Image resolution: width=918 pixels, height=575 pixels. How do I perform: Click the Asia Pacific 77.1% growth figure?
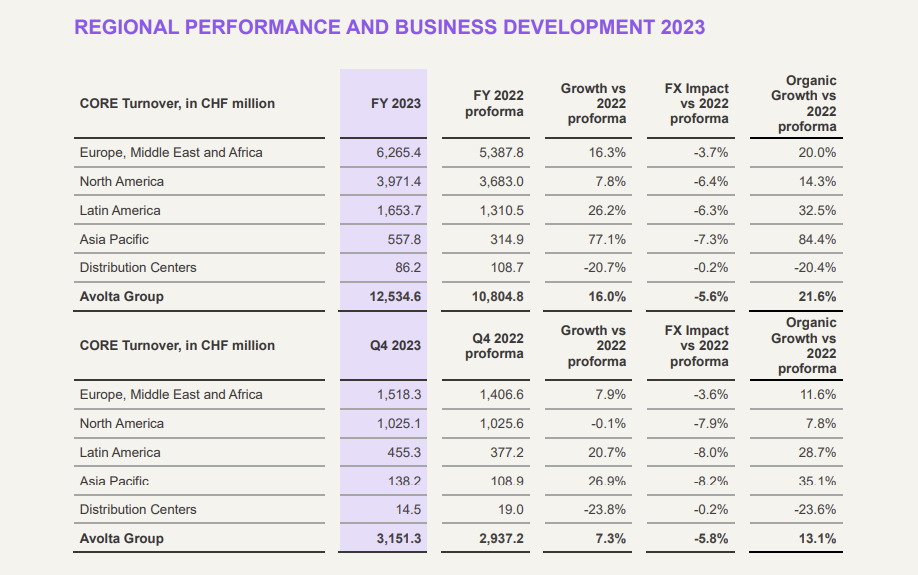tap(608, 240)
